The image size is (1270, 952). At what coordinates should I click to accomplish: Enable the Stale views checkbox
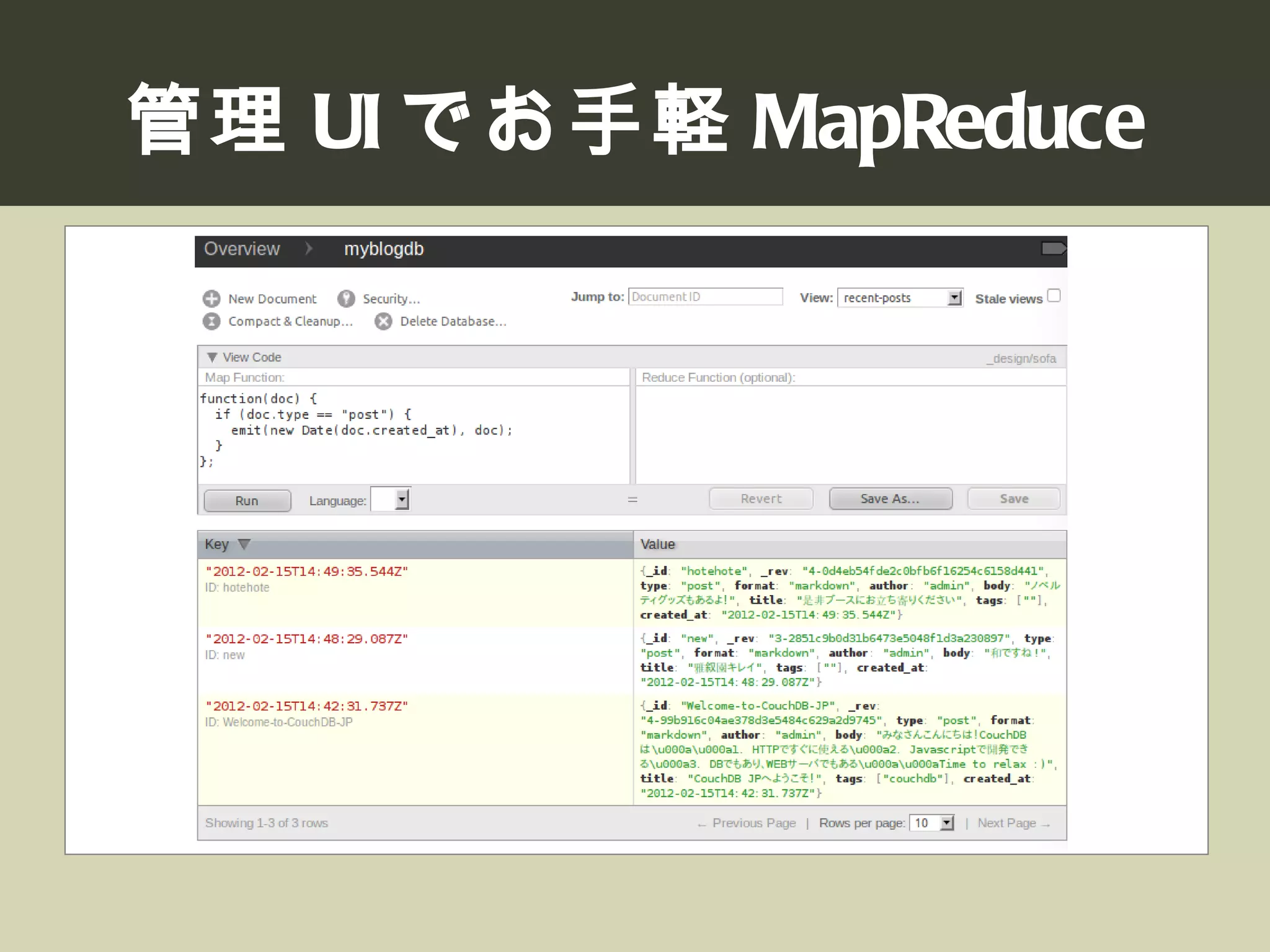[1054, 296]
